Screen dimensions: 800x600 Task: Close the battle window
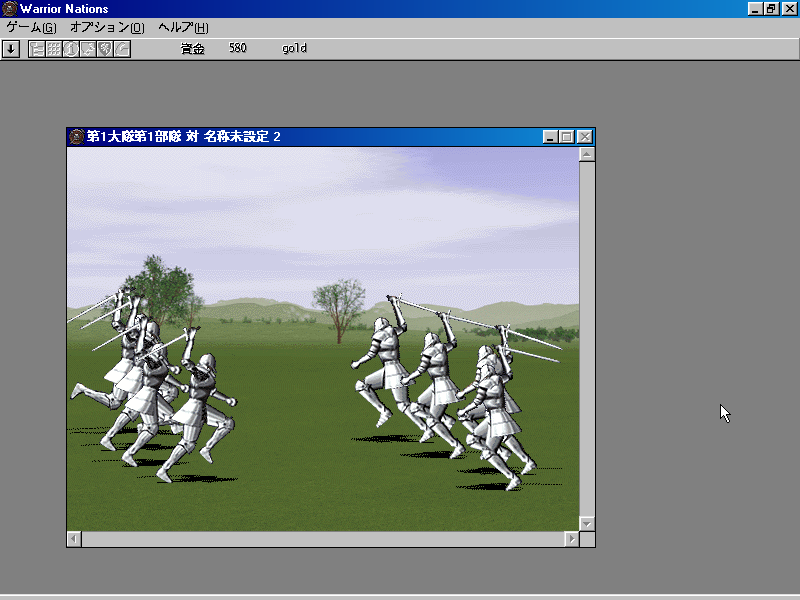pyautogui.click(x=585, y=137)
